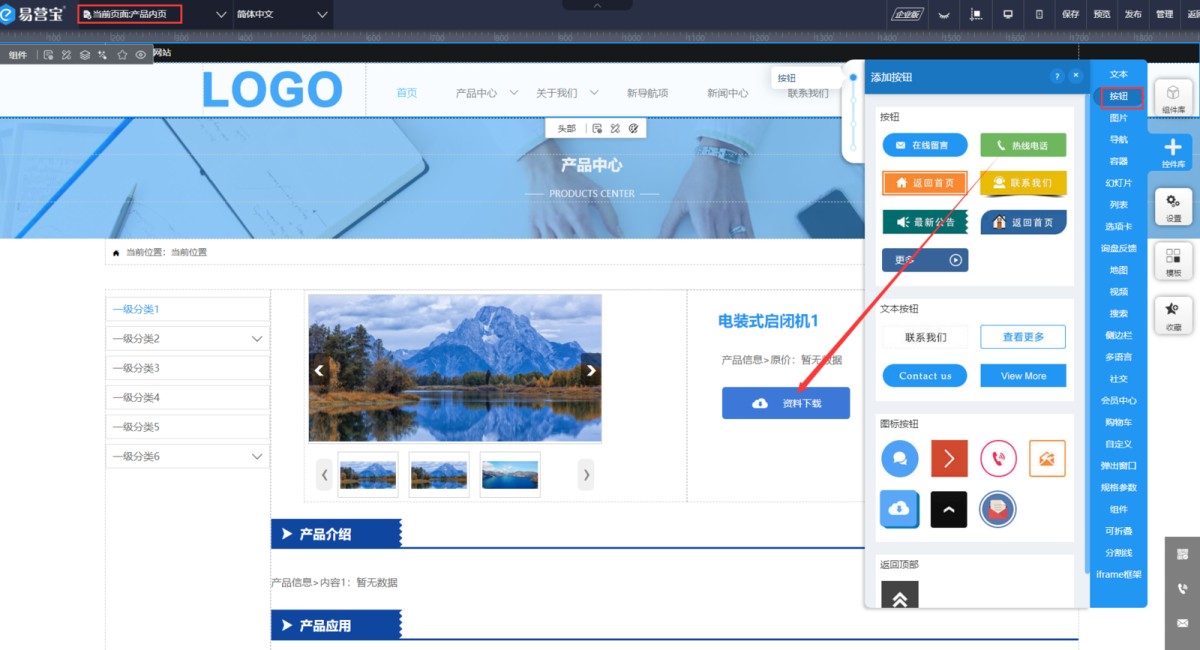
Task: Select the third product thumbnail image
Action: [510, 475]
